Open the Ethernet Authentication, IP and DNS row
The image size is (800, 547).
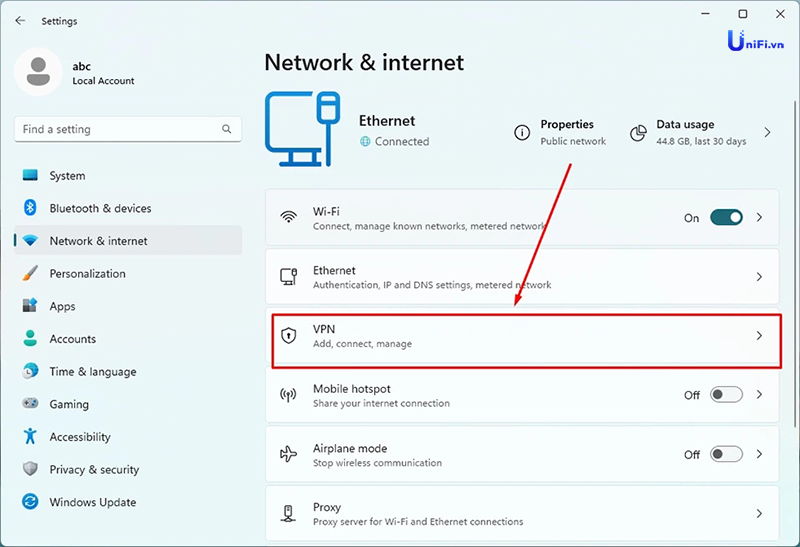(522, 277)
